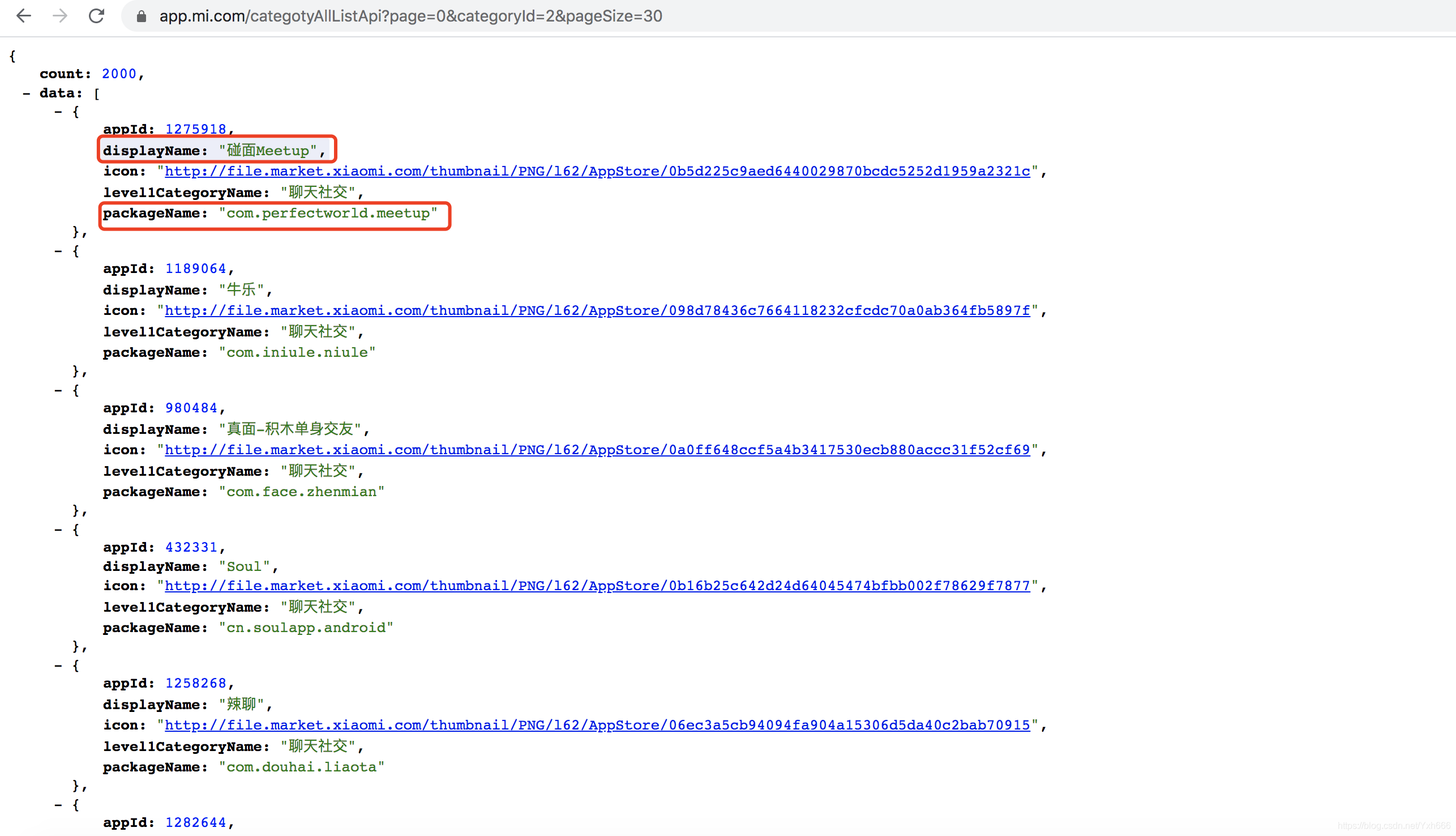Viewport: 1456px width, 836px height.
Task: Click the "data:" key label
Action: pos(61,93)
